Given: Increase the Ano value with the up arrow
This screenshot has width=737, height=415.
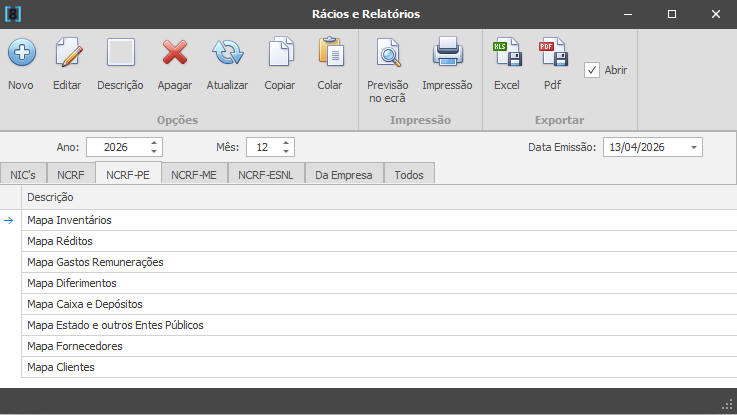Looking at the screenshot, I should tap(153, 142).
